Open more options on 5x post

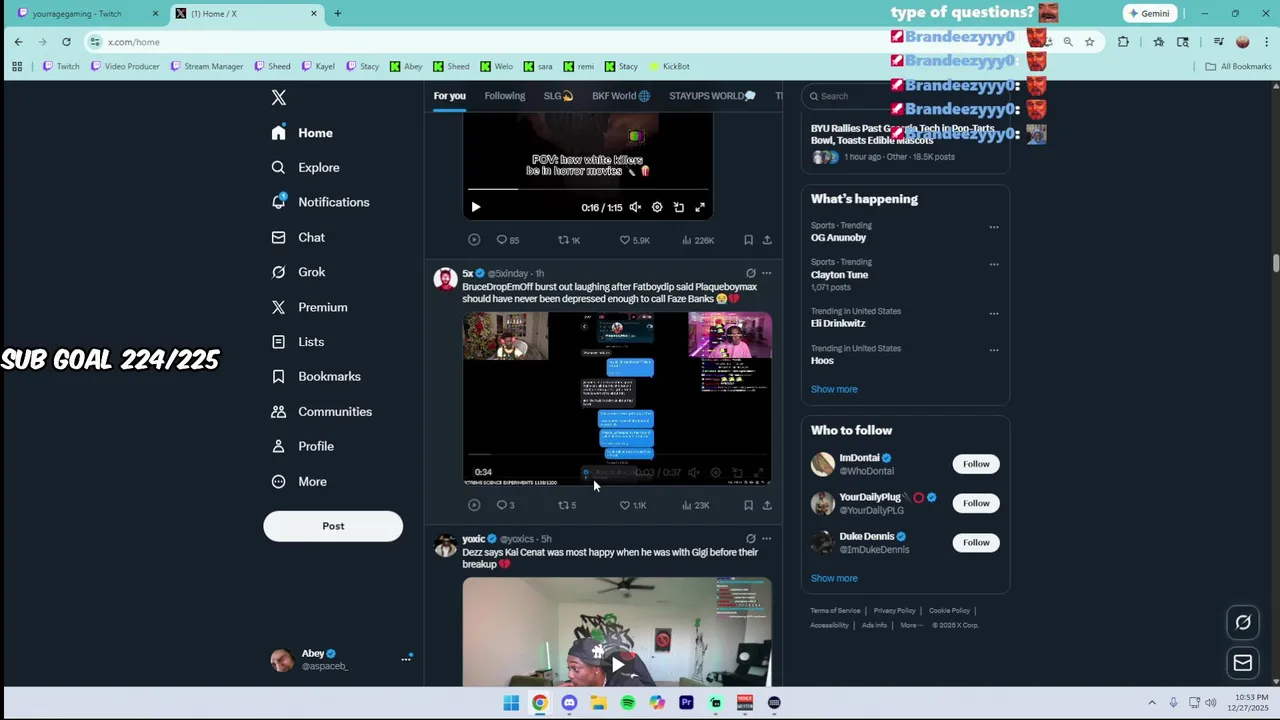point(767,273)
